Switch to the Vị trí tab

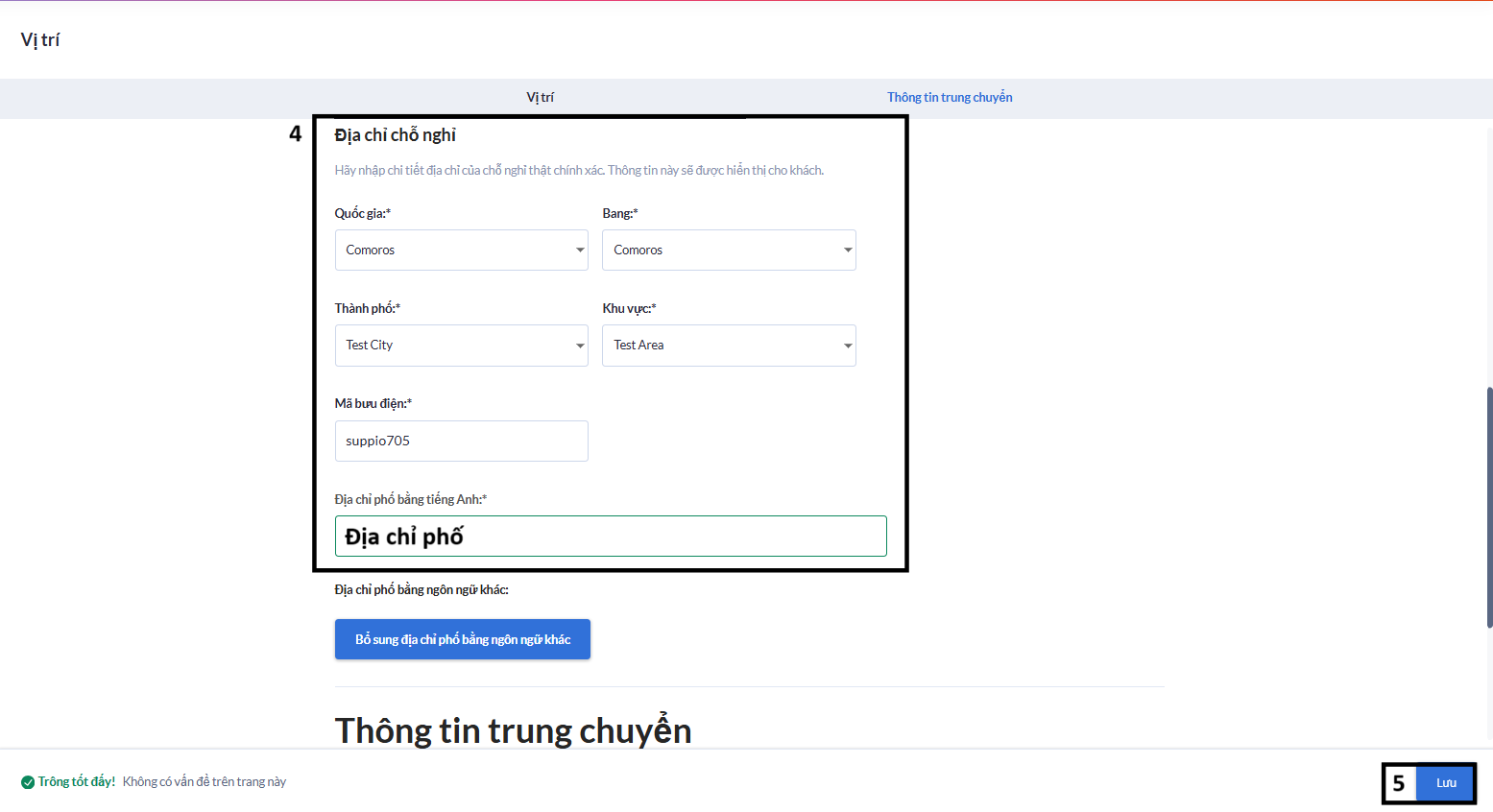point(540,97)
